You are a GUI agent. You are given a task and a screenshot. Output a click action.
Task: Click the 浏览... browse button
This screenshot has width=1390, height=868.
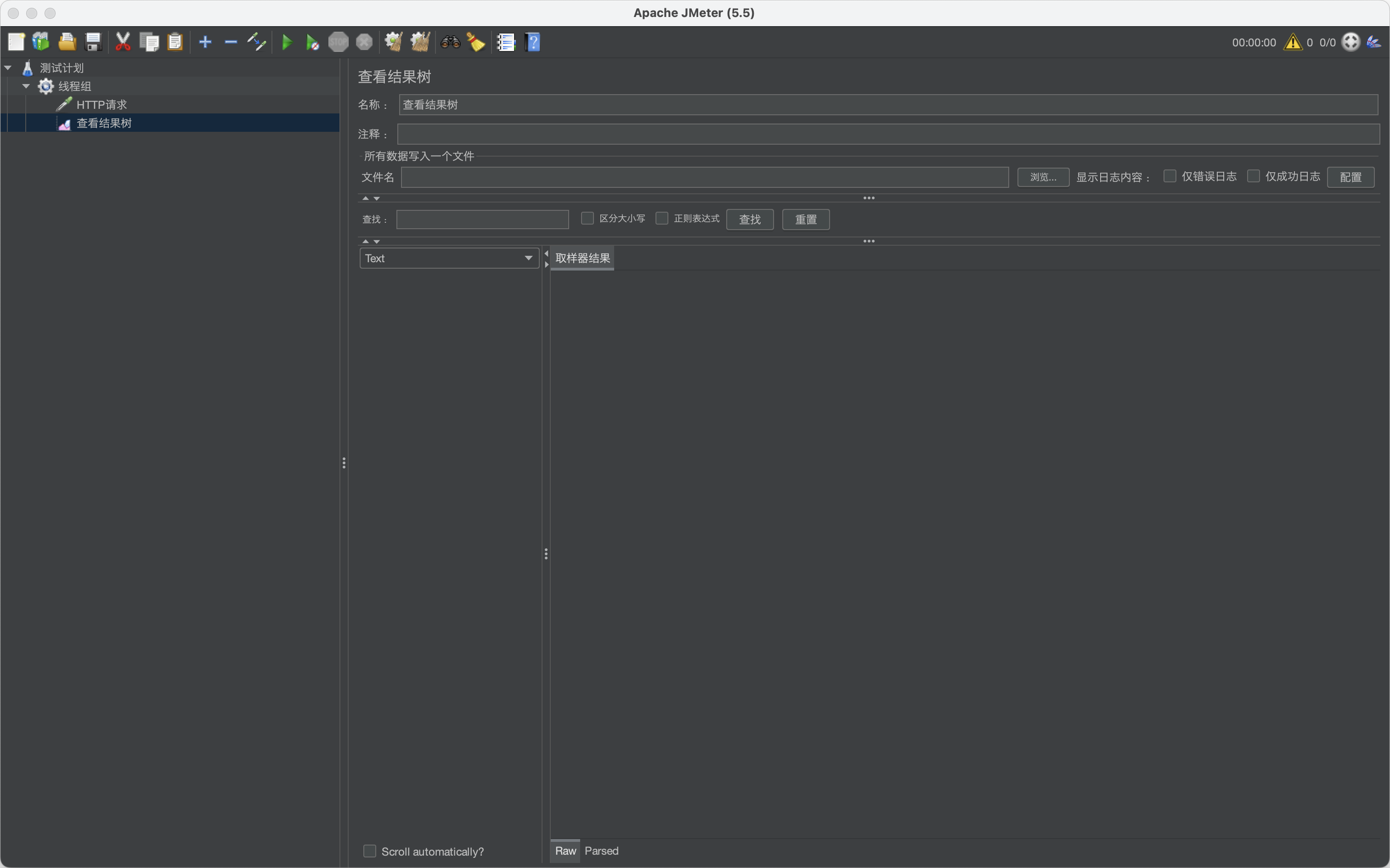[x=1043, y=177]
